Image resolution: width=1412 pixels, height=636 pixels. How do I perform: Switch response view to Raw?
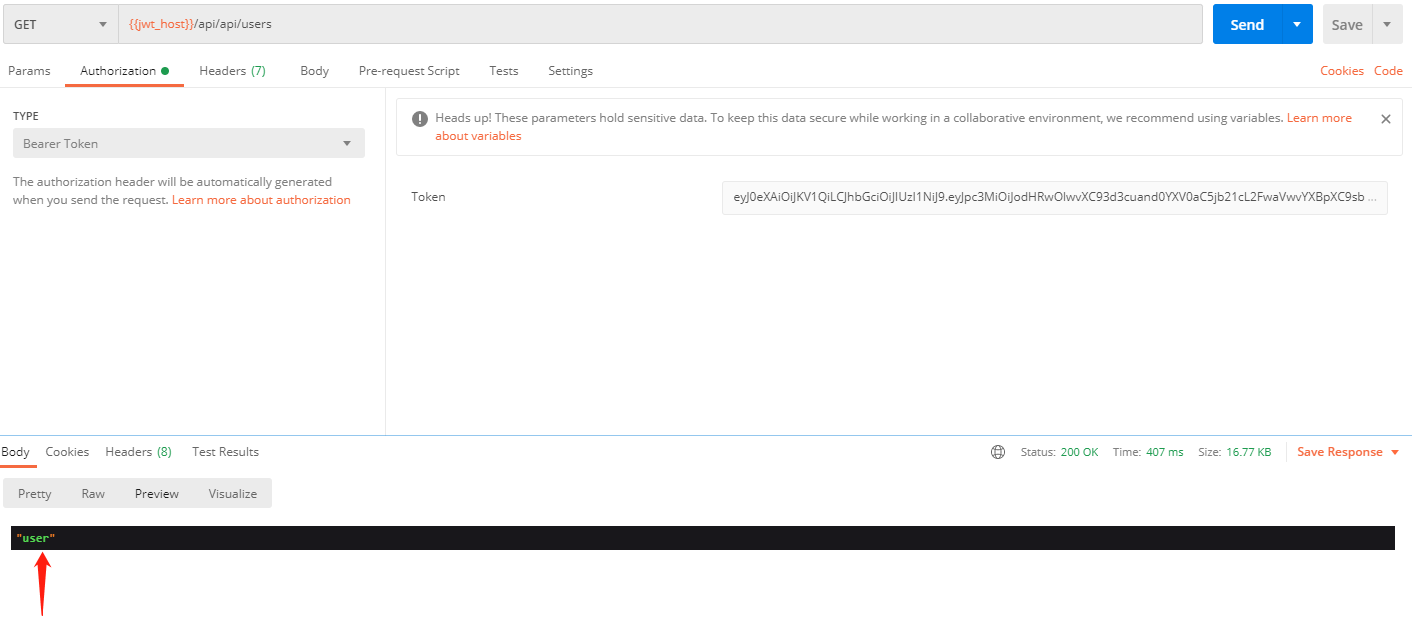(93, 494)
